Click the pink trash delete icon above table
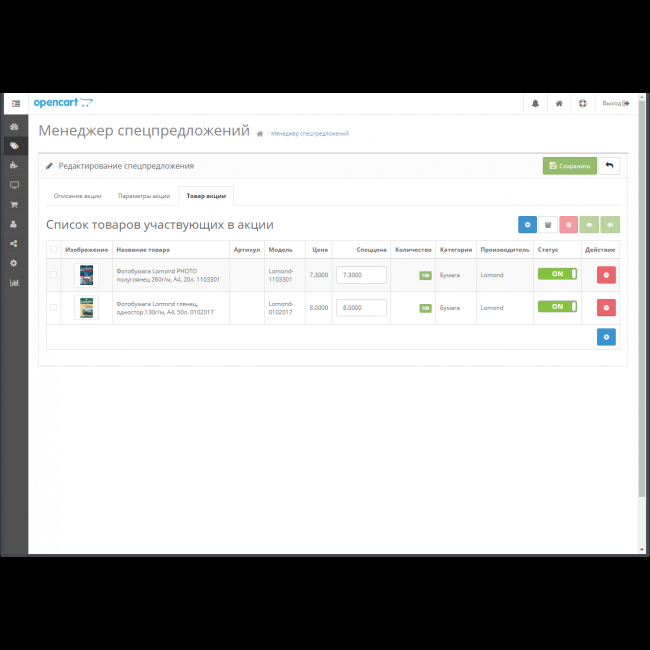650x650 pixels. (x=569, y=225)
